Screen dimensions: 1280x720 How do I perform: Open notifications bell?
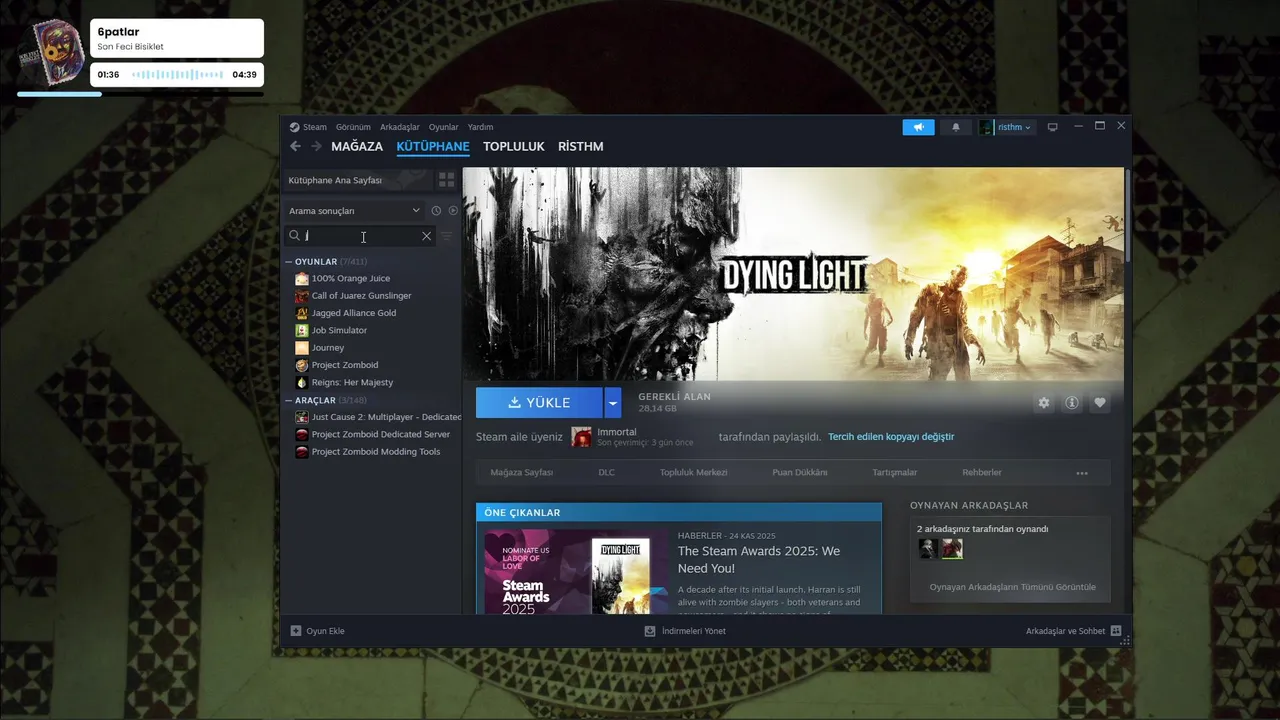coord(955,127)
